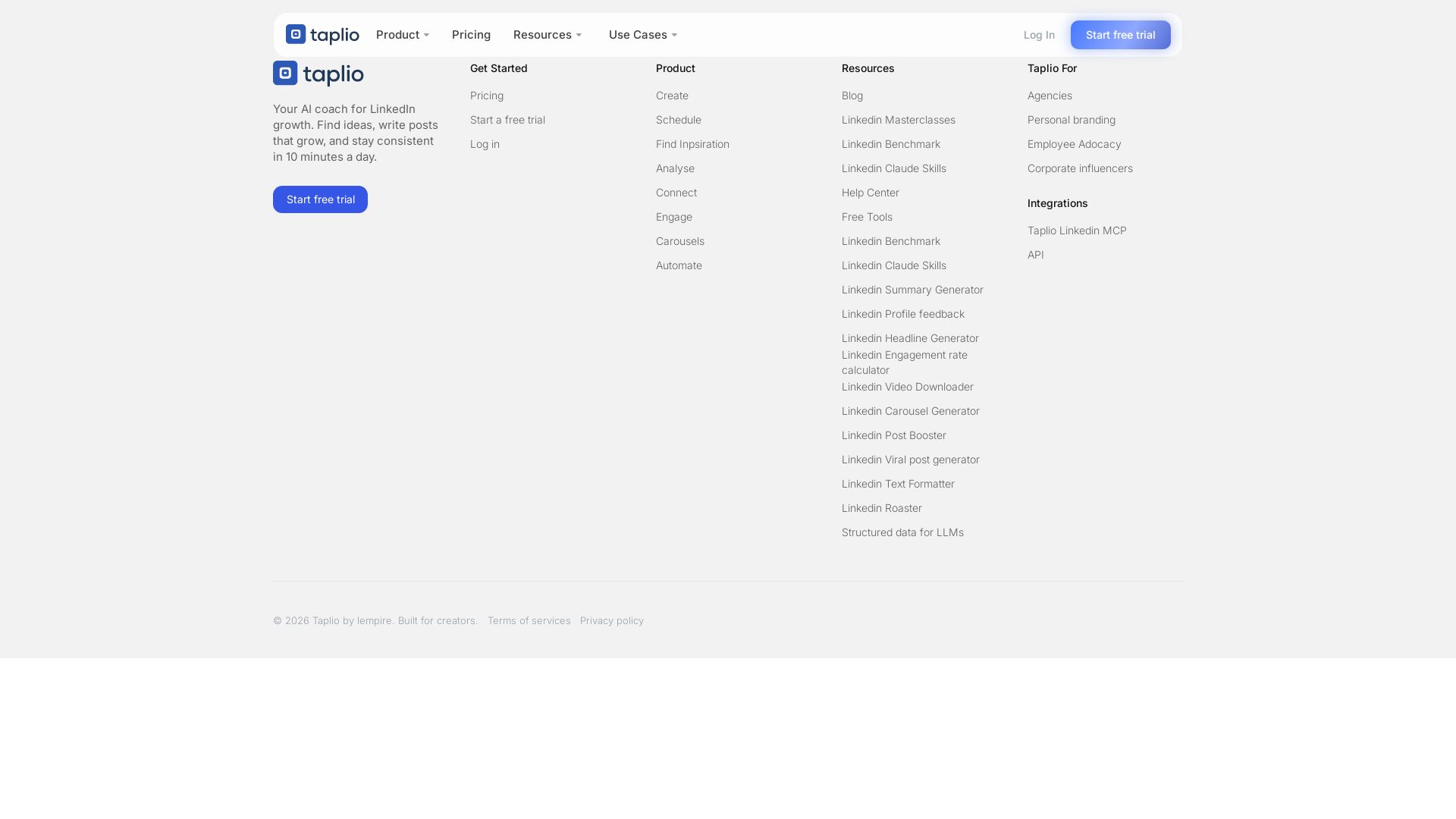
Task: Open Structured data for LLMs
Action: click(x=902, y=532)
